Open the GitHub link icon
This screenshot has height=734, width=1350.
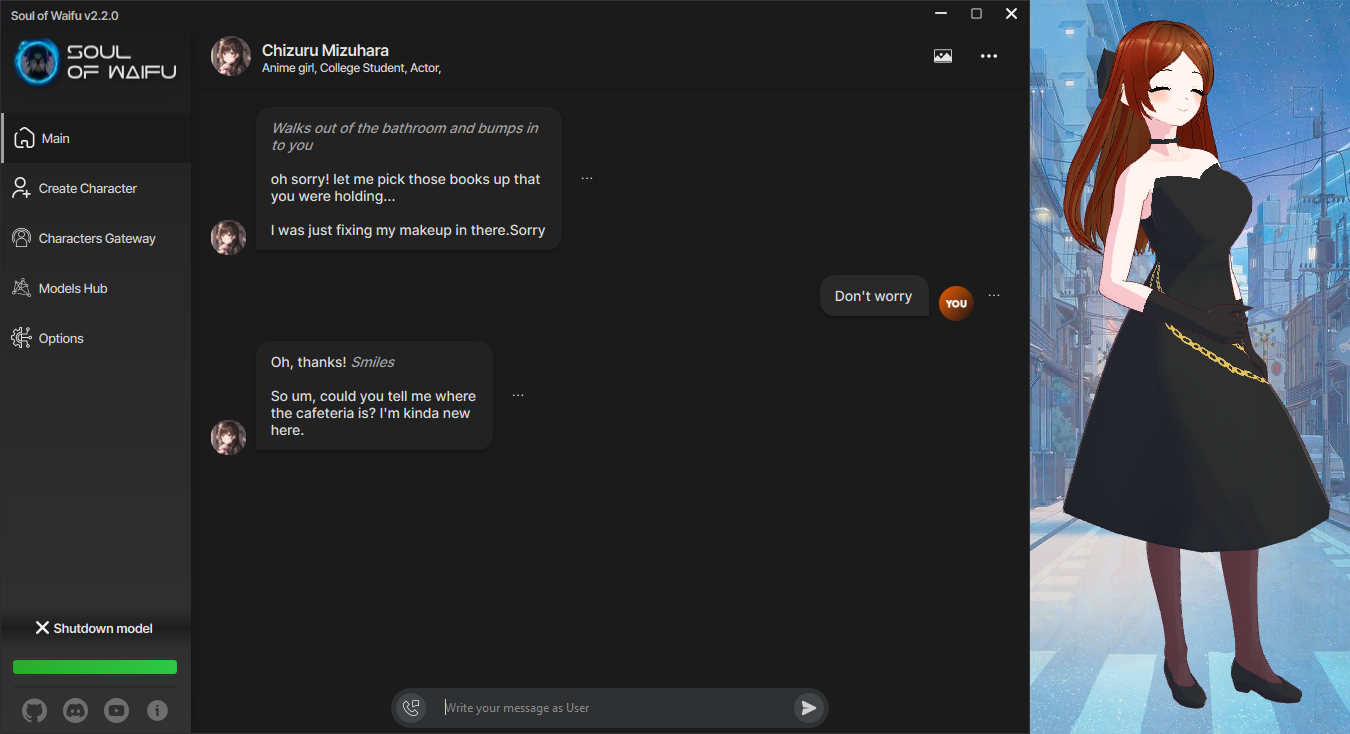34,711
